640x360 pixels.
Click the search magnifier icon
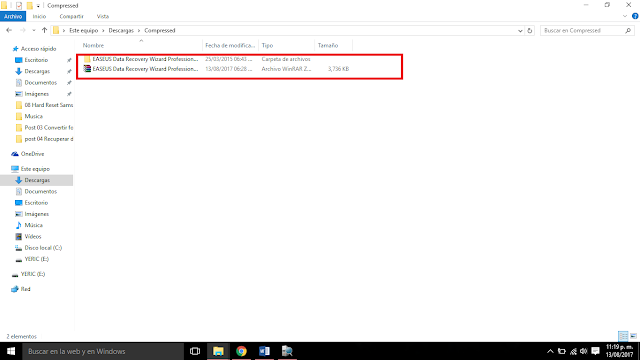(x=628, y=31)
